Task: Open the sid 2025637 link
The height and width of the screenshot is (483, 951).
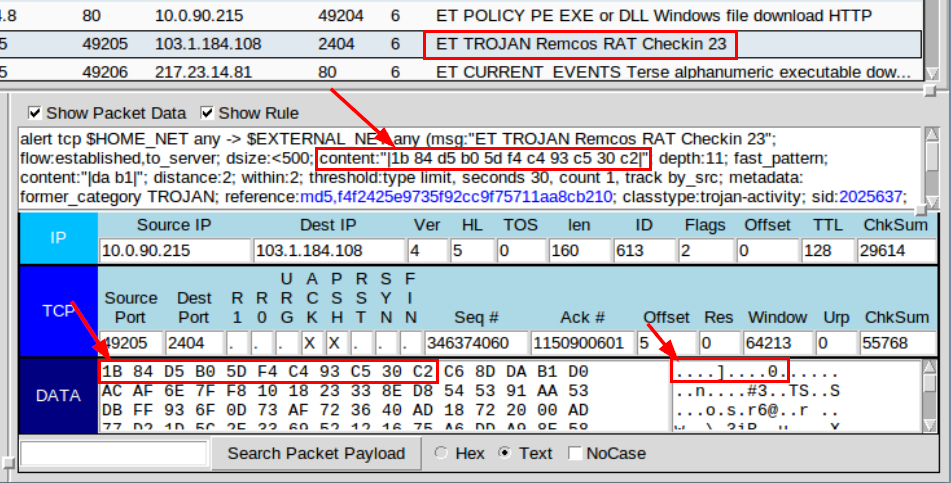Action: point(872,197)
